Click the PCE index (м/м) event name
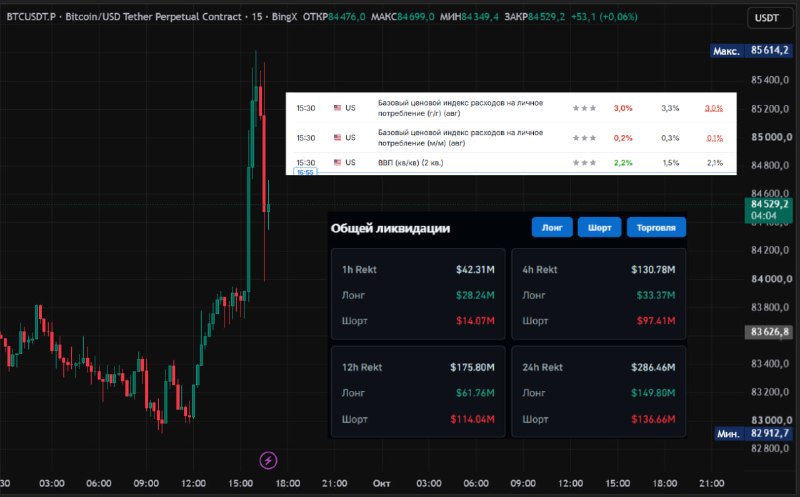The image size is (800, 497). 460,138
